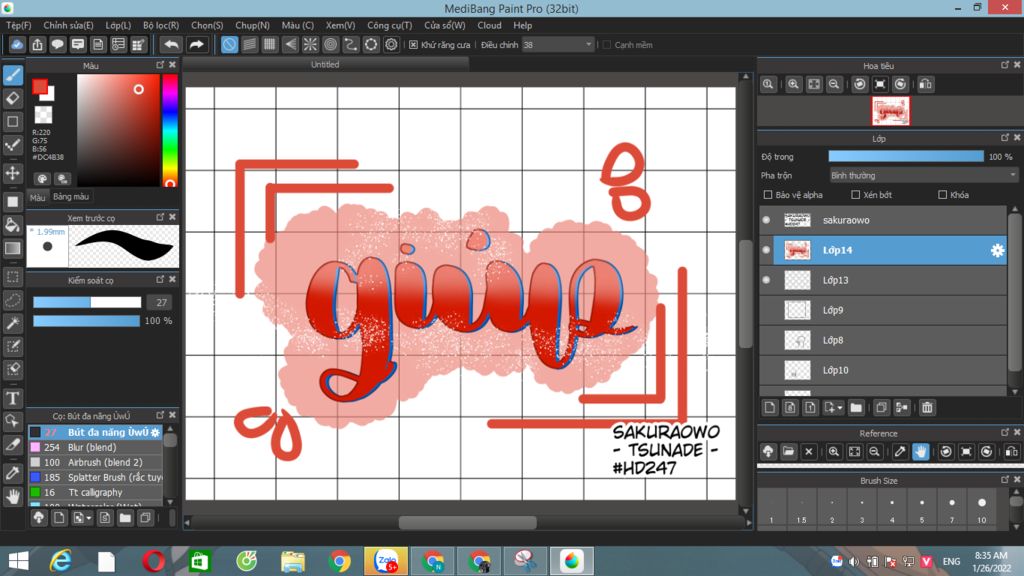Hide the Lớp13 layer
1024x576 pixels.
[x=767, y=280]
